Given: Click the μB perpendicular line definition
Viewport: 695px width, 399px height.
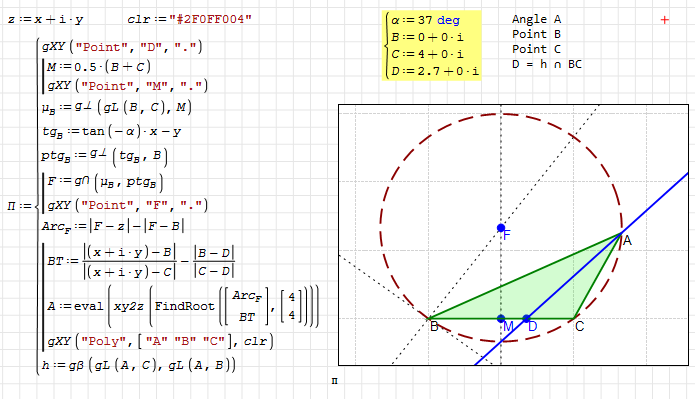Looking at the screenshot, I should [x=117, y=108].
